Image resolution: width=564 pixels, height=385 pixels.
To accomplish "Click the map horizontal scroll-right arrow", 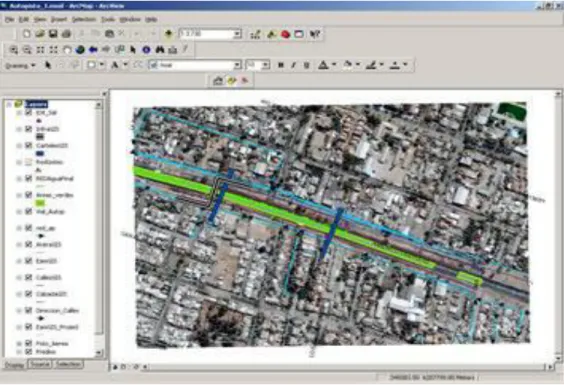I will point(550,367).
